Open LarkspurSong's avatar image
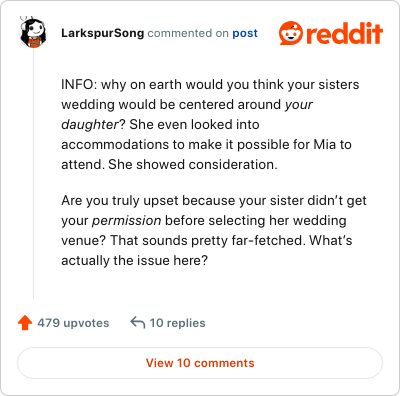The width and height of the screenshot is (400, 396). [32, 32]
